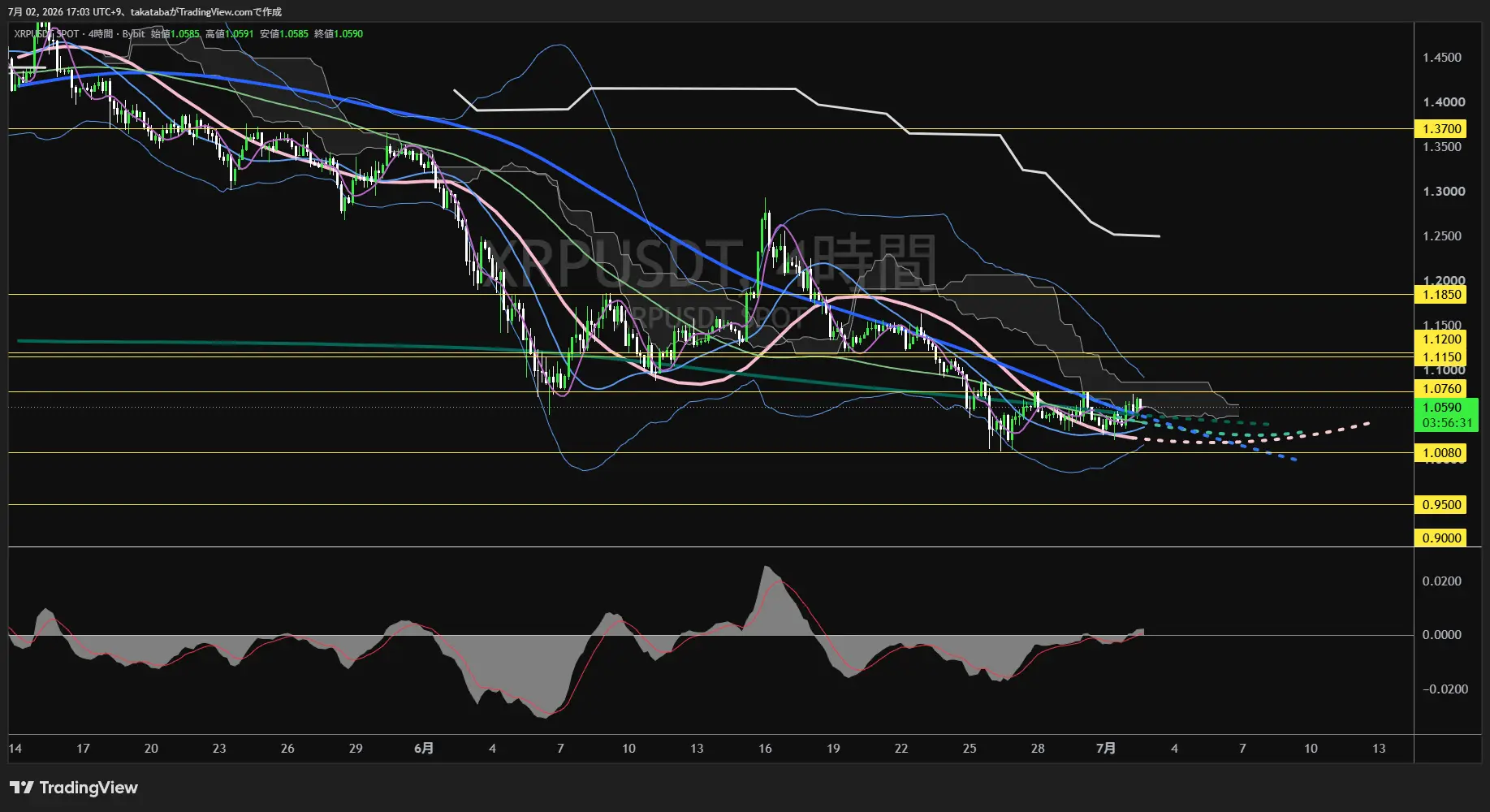Click the TradingView logo
This screenshot has height=812, width=1490.
(x=74, y=788)
